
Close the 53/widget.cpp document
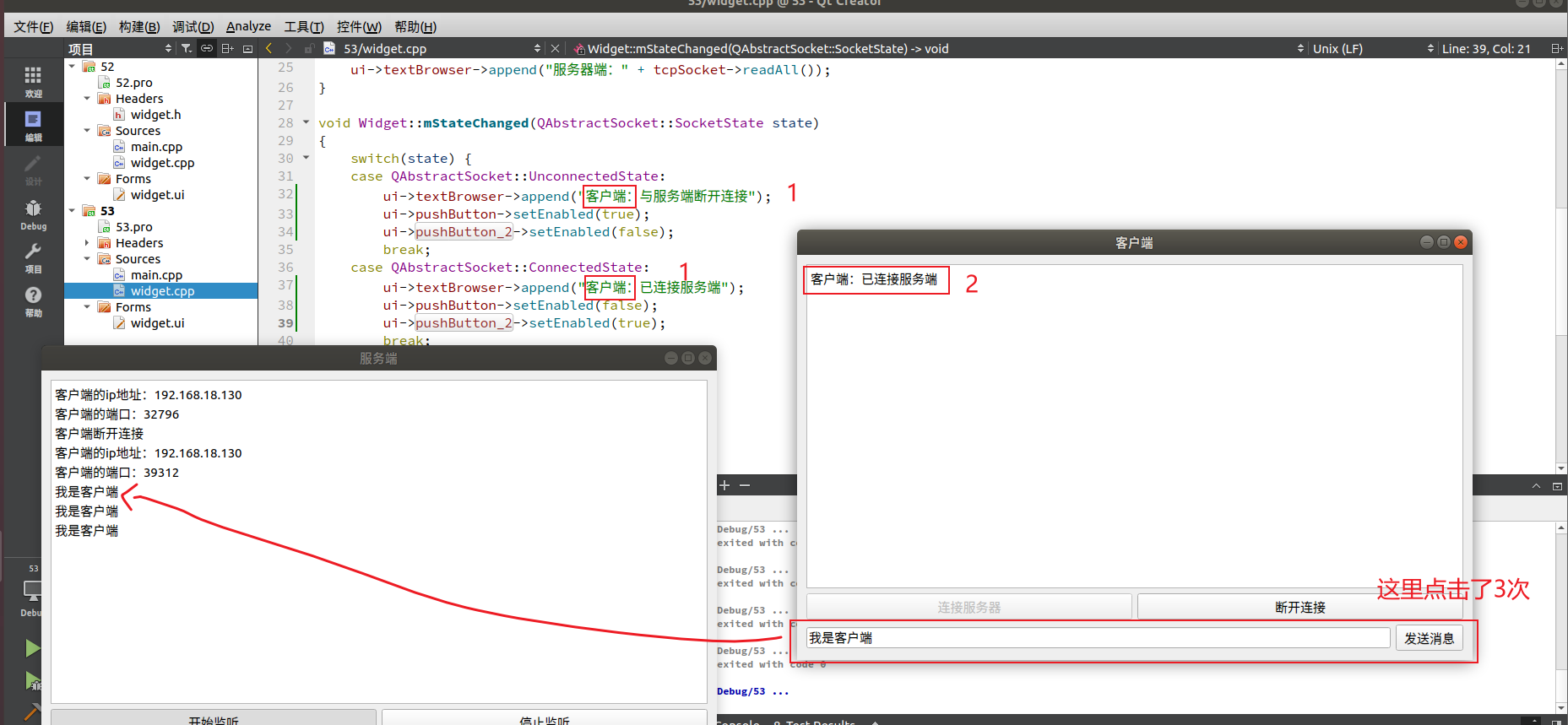click(554, 49)
